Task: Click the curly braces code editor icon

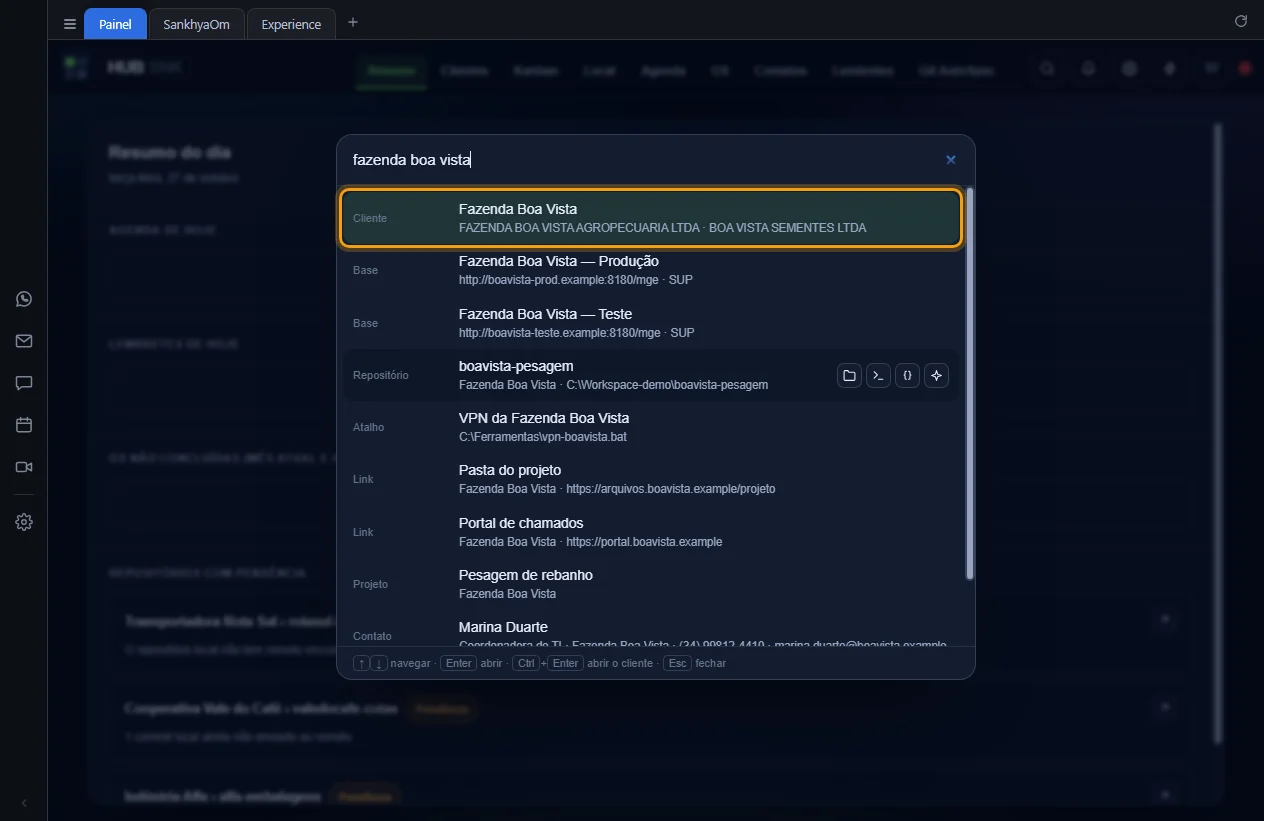Action: (x=907, y=376)
